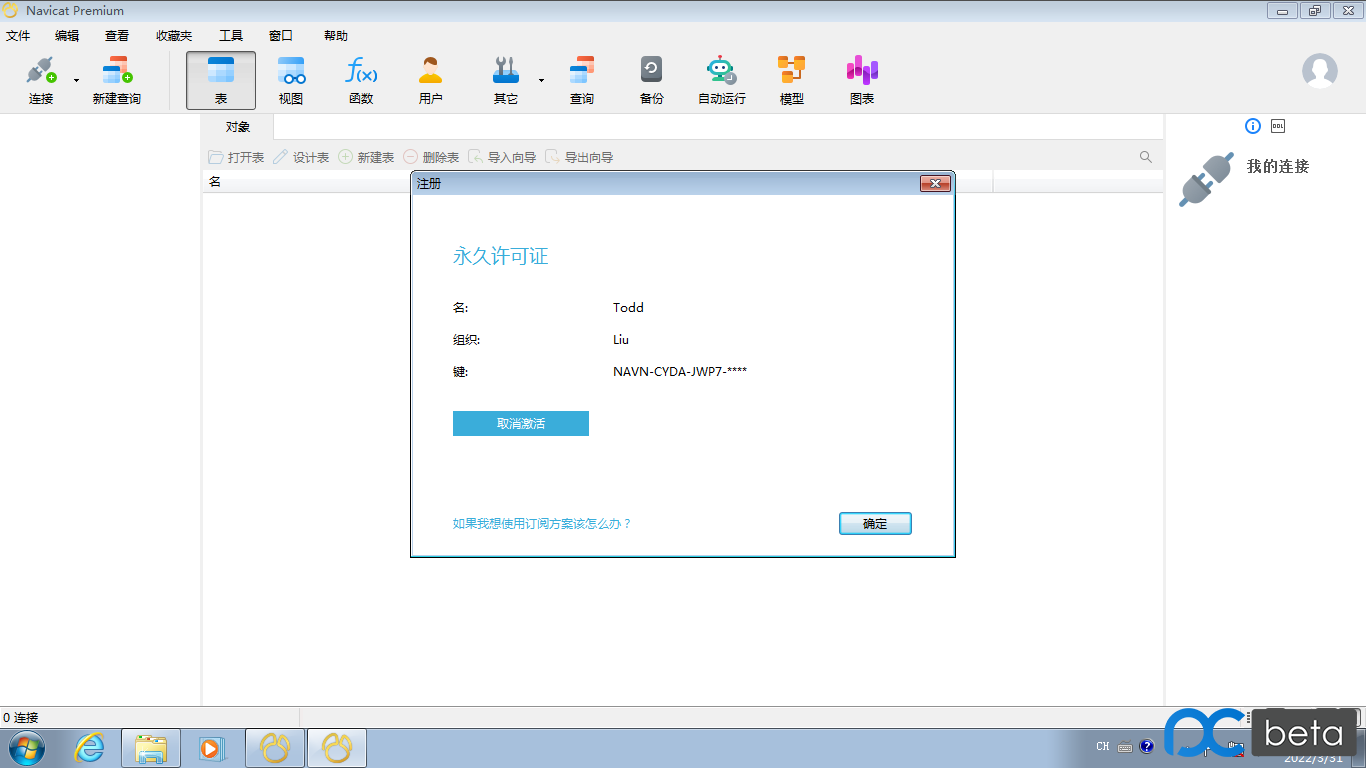Select the View (视图) toolbar icon
Screen dimensions: 1366x768
[x=291, y=80]
